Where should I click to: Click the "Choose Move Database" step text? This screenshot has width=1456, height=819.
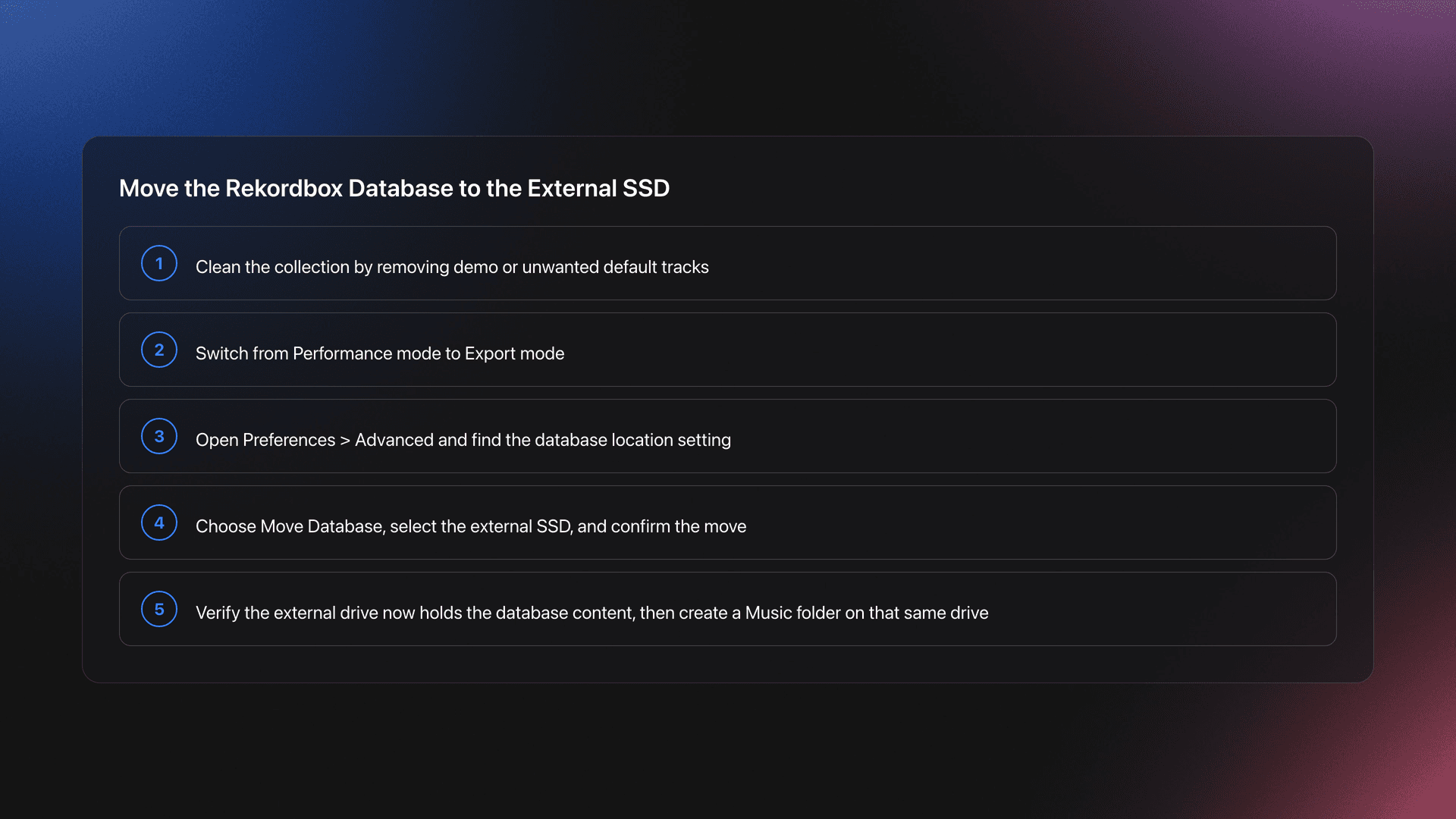(470, 526)
